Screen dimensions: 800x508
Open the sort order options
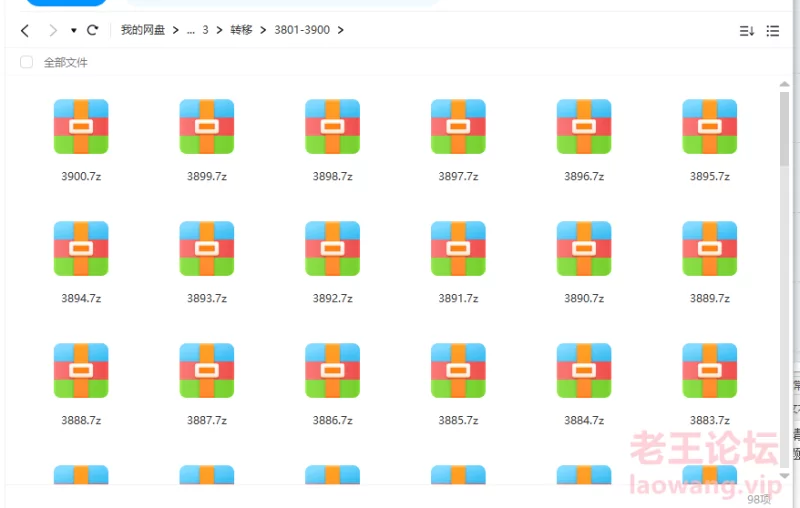[x=746, y=31]
